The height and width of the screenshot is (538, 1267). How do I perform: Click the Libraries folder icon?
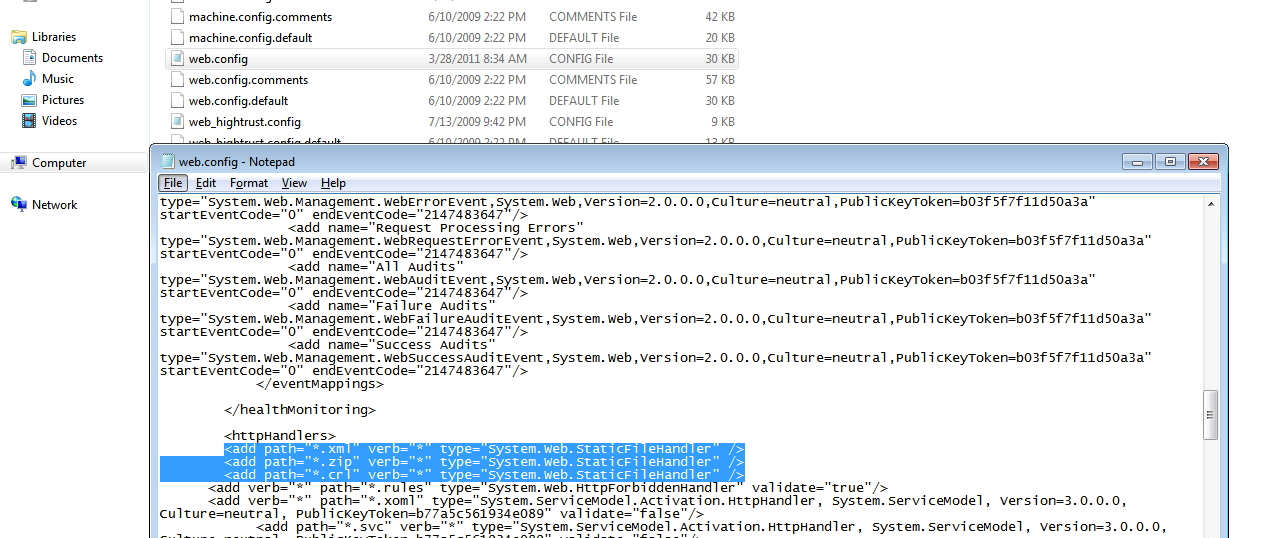[19, 37]
